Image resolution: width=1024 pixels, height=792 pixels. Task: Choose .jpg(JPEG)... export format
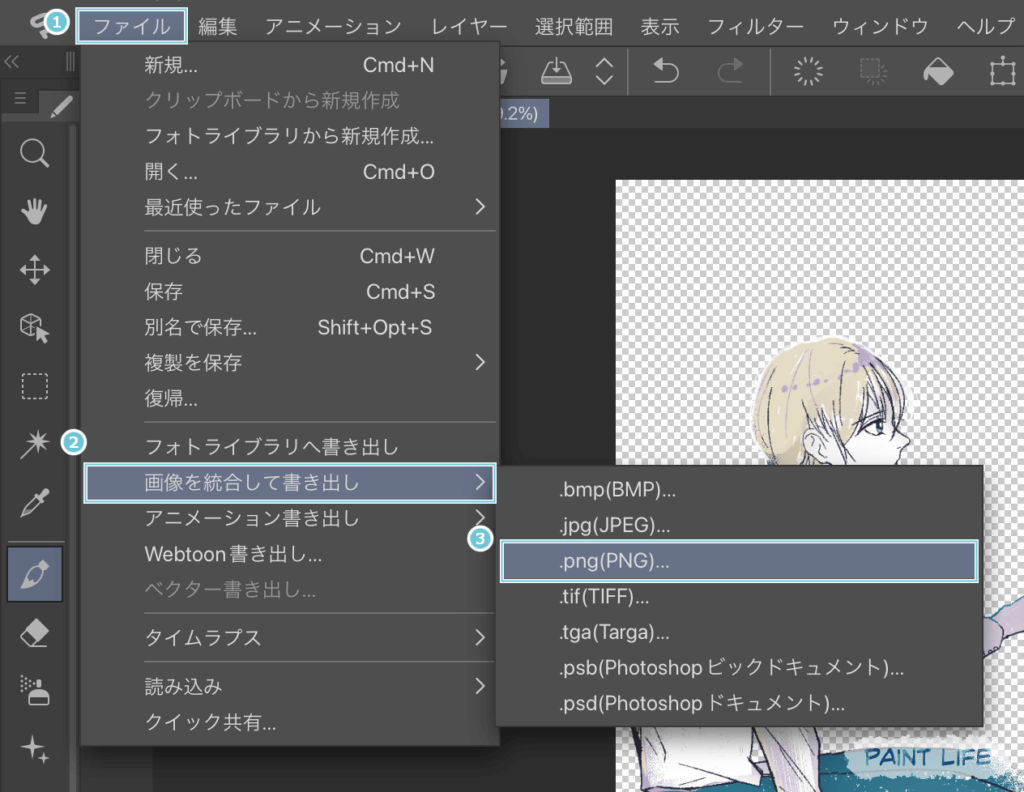point(614,526)
